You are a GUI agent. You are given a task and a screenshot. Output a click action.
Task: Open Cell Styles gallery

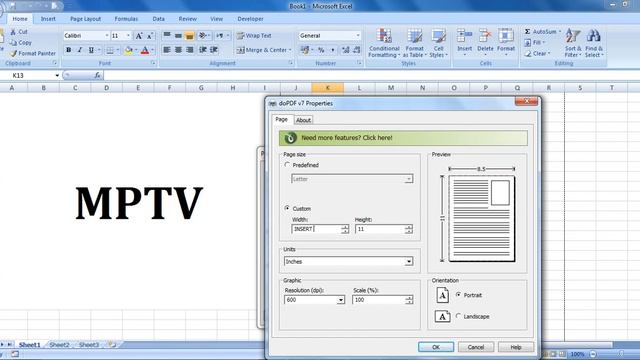[438, 43]
